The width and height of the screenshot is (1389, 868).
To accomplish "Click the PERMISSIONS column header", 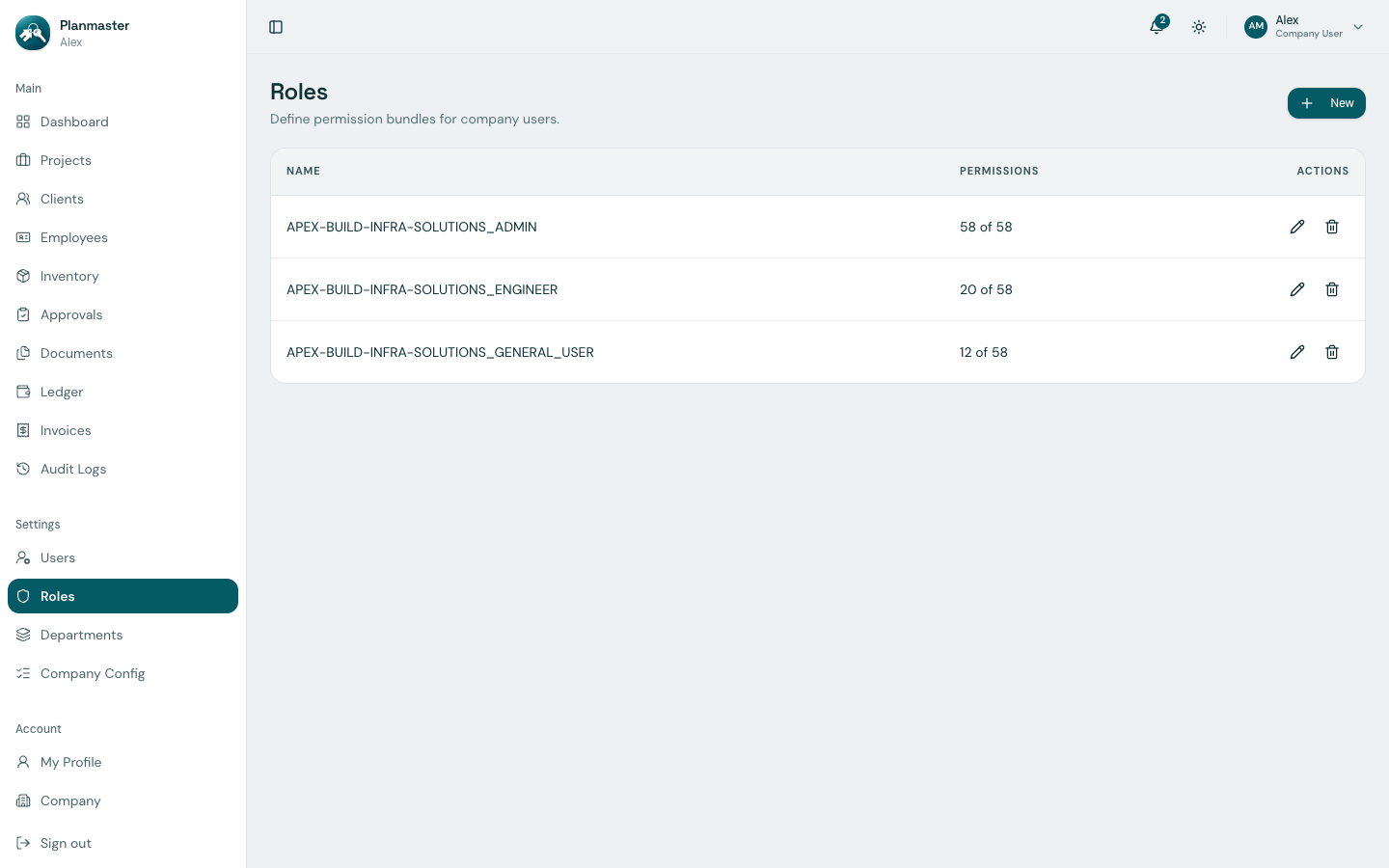I will [999, 171].
